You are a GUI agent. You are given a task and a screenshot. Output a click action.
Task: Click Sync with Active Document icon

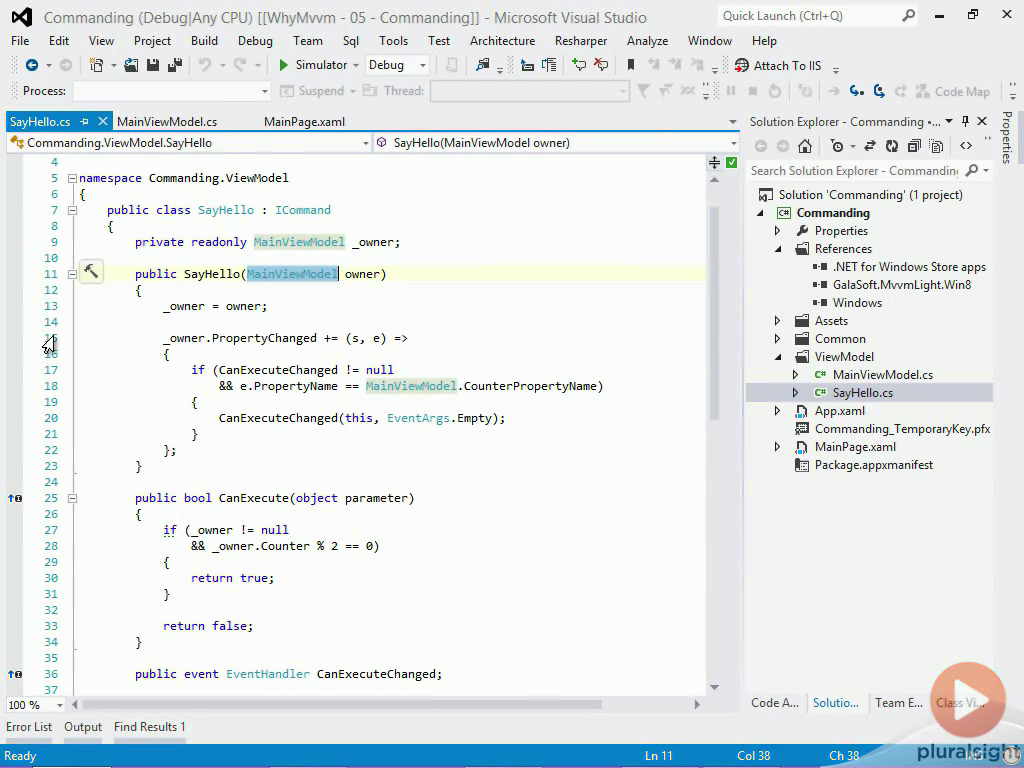coord(869,146)
